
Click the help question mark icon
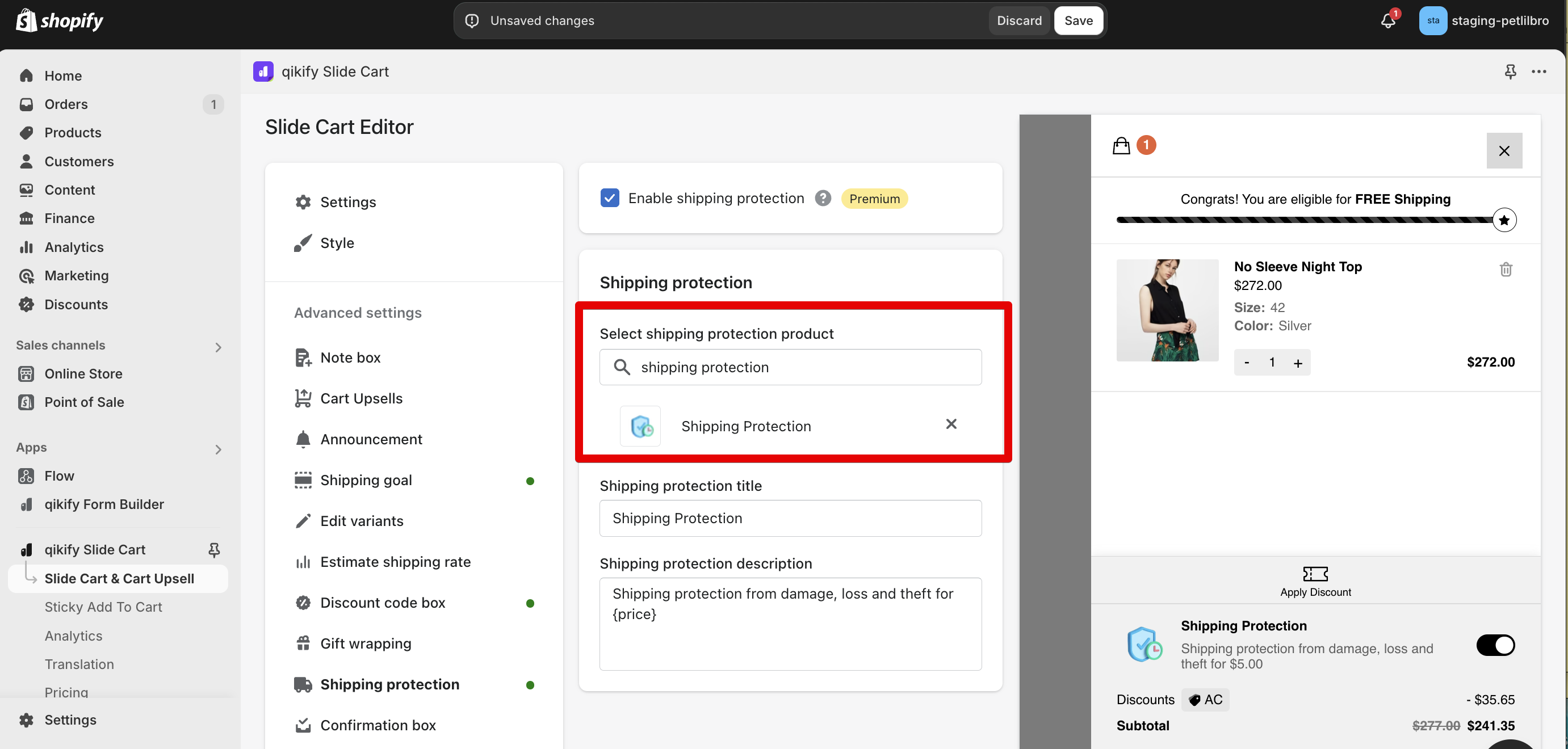[823, 199]
